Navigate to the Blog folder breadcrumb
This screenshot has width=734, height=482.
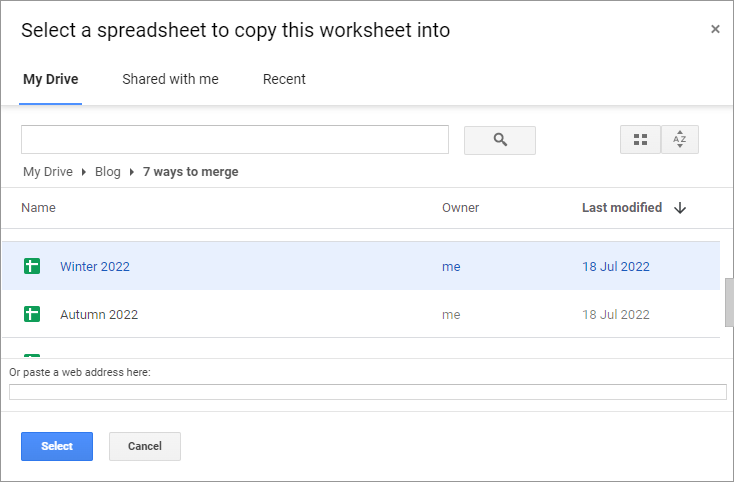tap(107, 172)
